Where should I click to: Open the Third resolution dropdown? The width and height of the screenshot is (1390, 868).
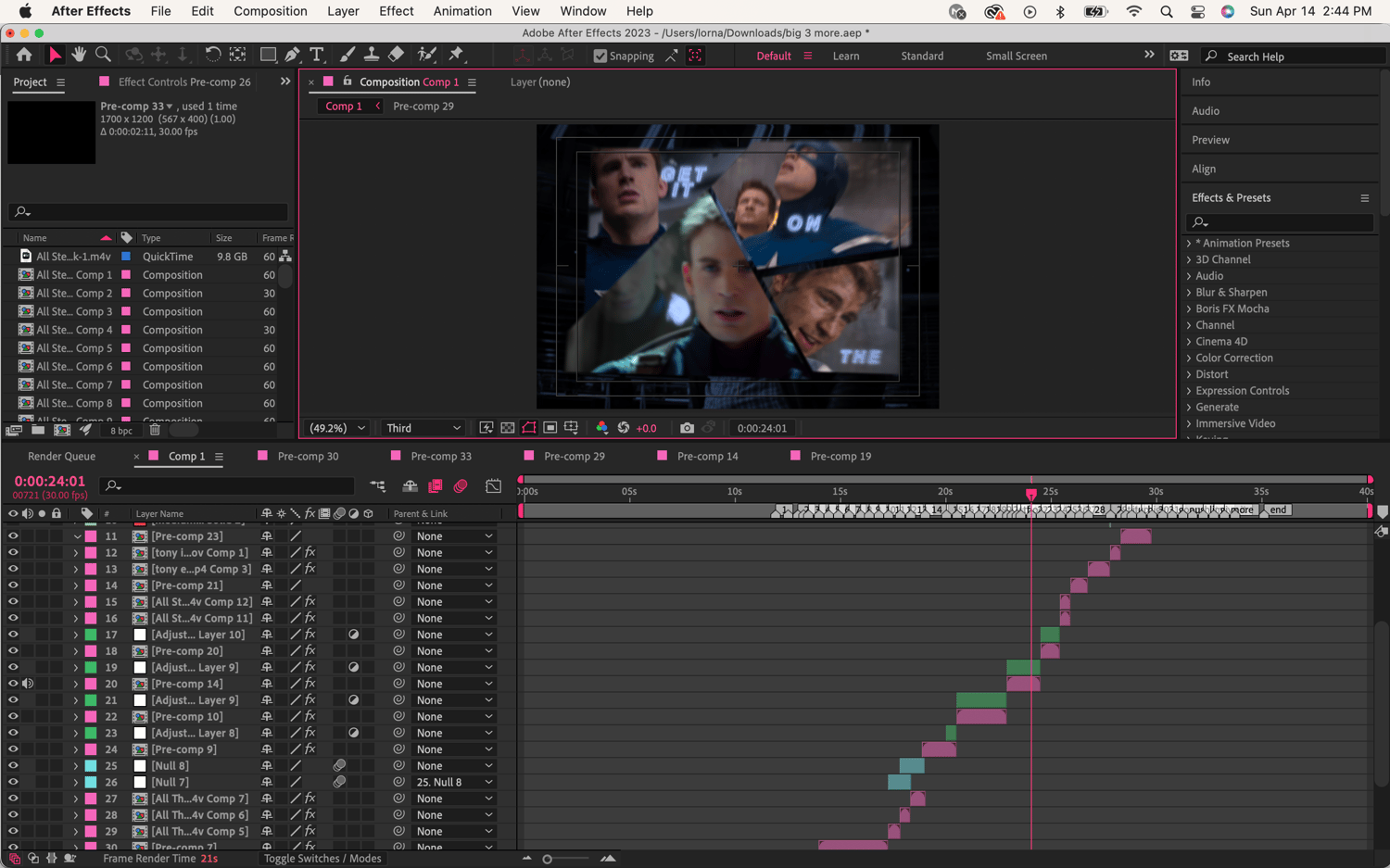(x=423, y=428)
